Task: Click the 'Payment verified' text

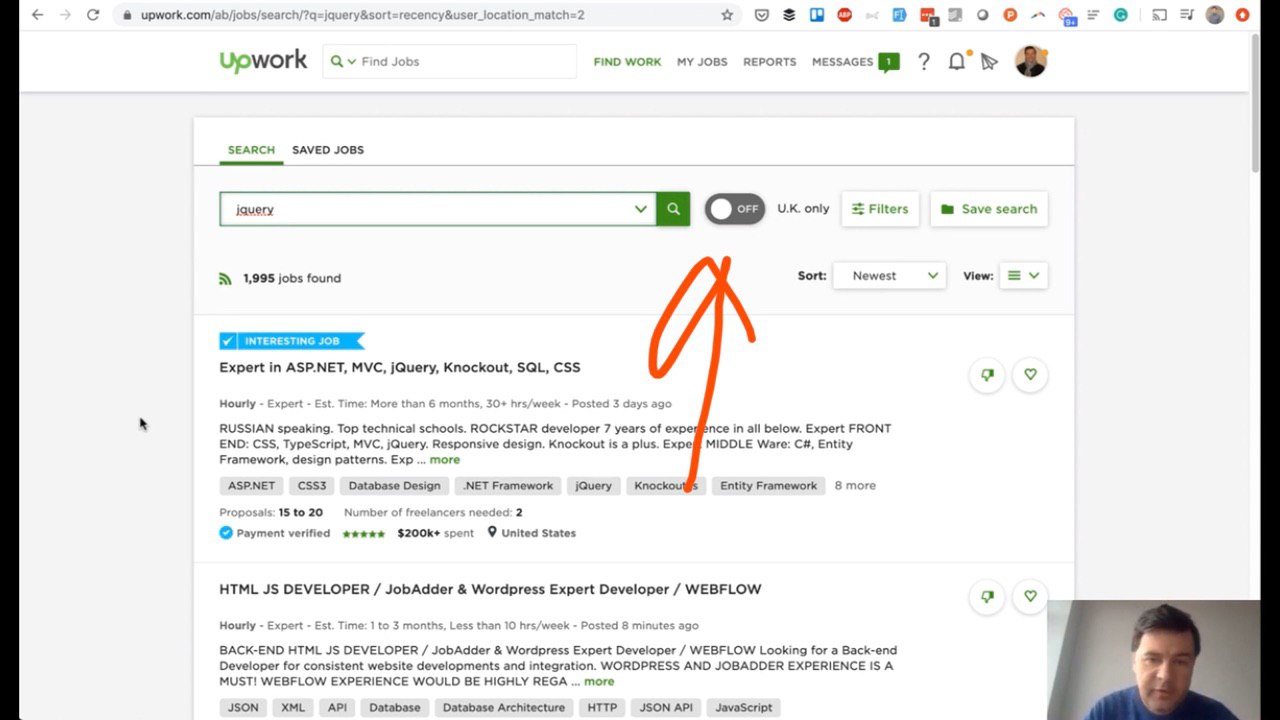Action: (x=283, y=533)
